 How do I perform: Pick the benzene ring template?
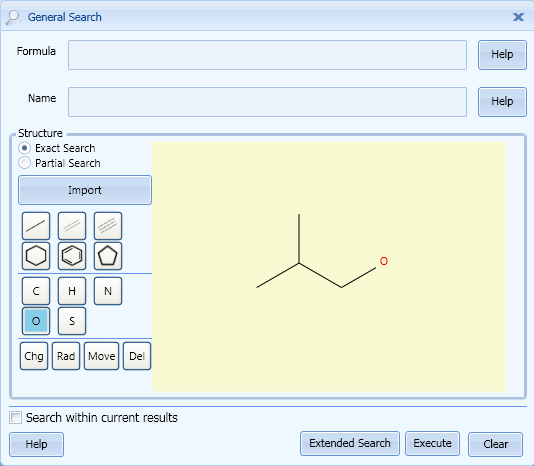pyautogui.click(x=72, y=256)
